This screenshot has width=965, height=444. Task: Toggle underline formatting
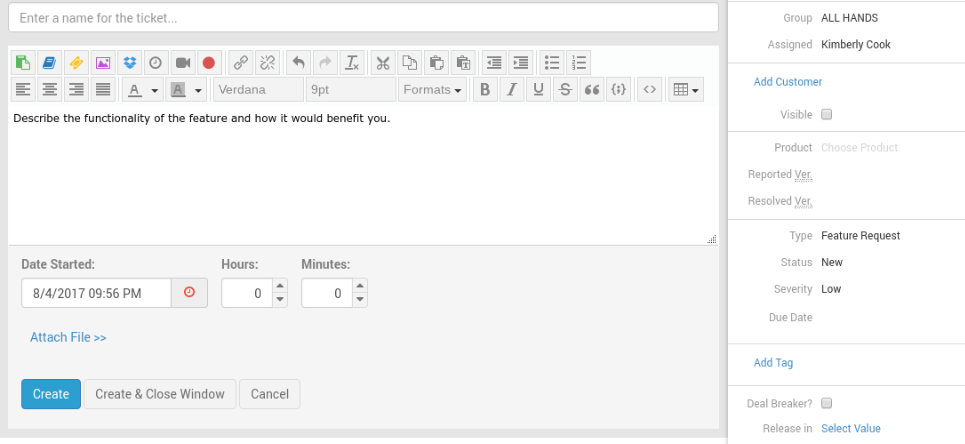tap(538, 90)
